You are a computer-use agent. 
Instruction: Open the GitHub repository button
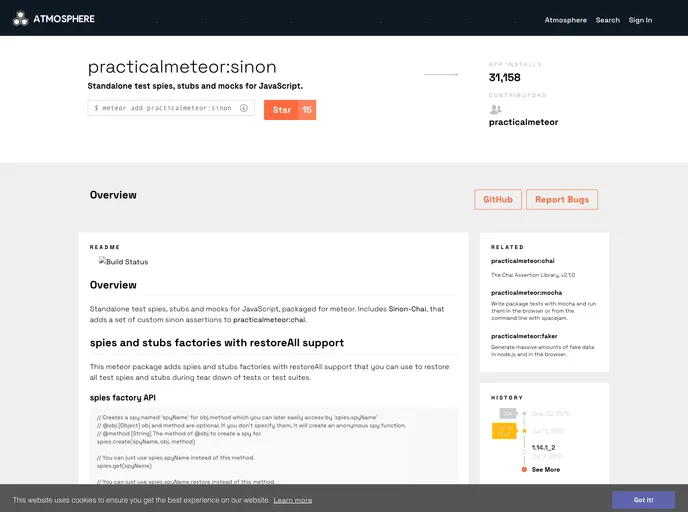[x=498, y=200]
